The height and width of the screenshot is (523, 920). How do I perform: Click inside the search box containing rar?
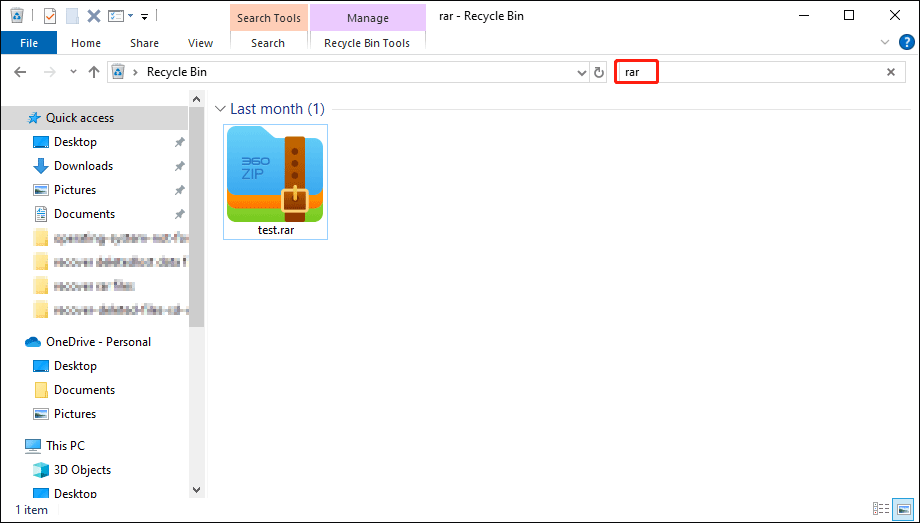760,72
